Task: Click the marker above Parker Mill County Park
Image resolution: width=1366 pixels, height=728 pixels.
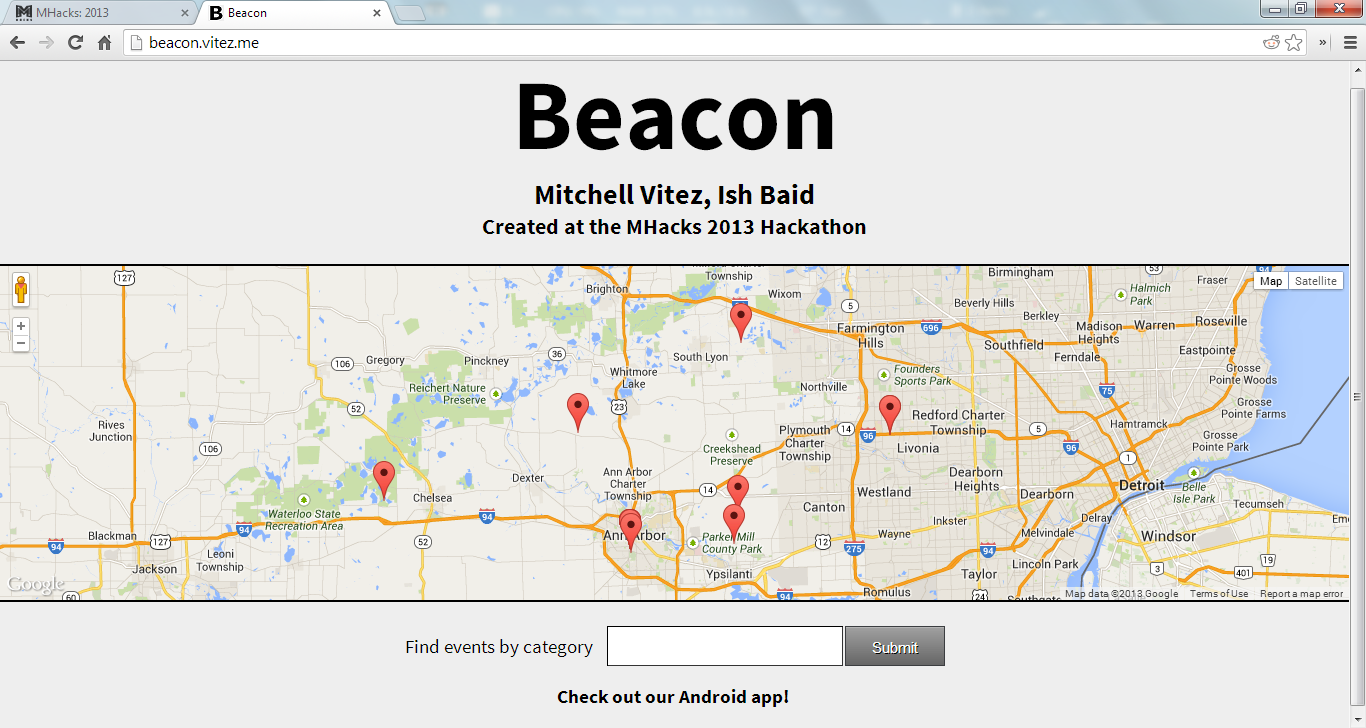Action: coord(734,524)
